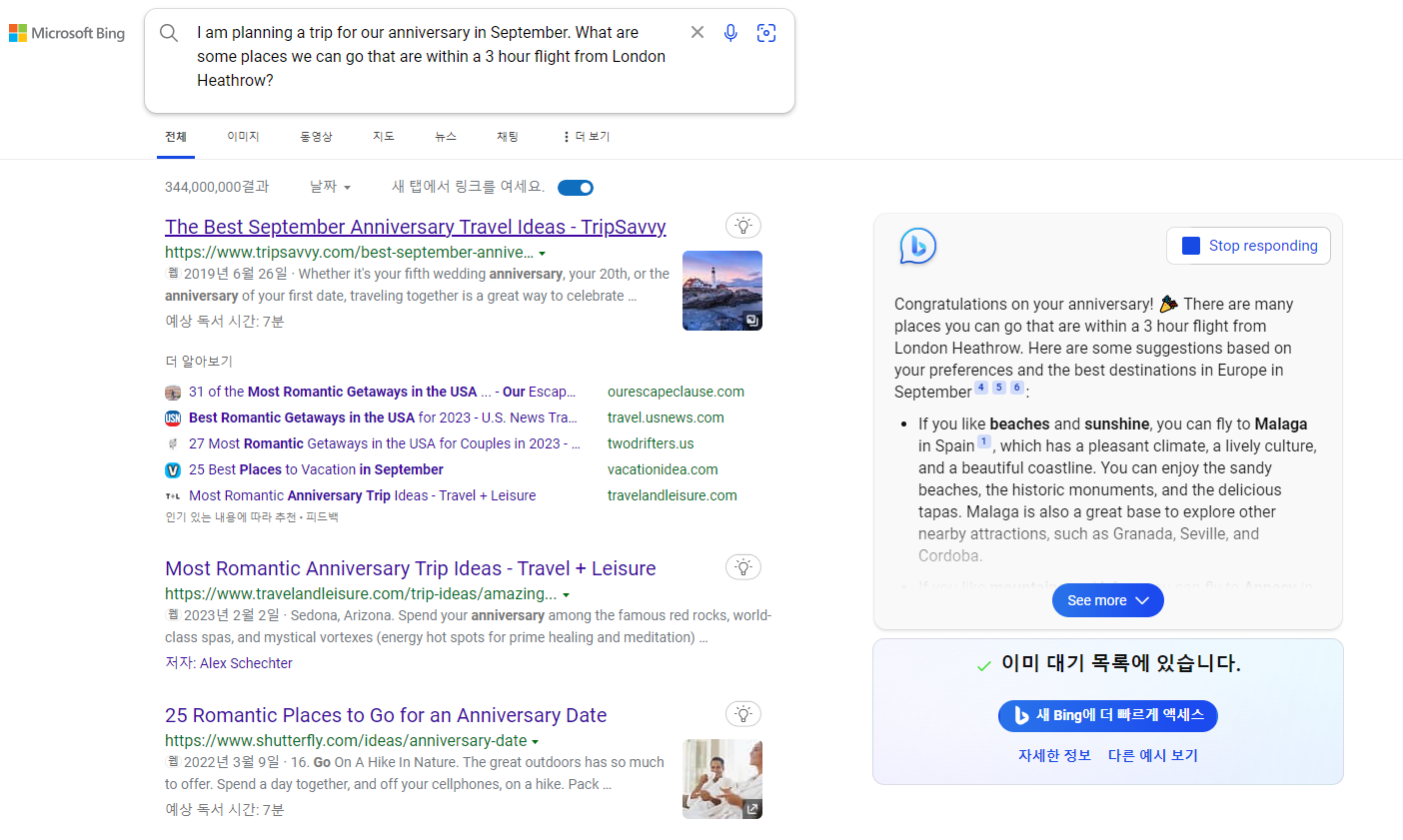
Task: Open 25 Romantic Places to Go result
Action: 386,715
